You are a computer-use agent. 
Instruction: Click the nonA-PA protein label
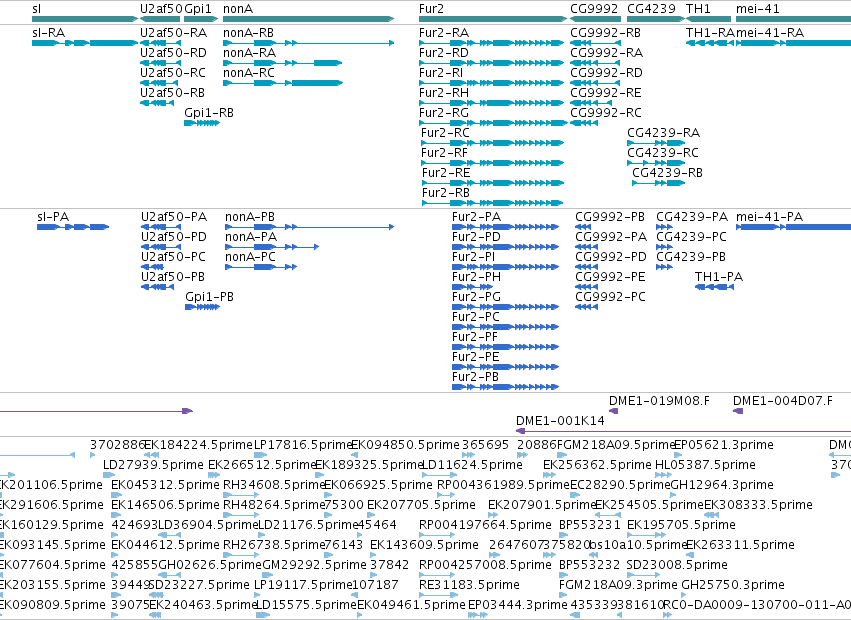[x=251, y=237]
